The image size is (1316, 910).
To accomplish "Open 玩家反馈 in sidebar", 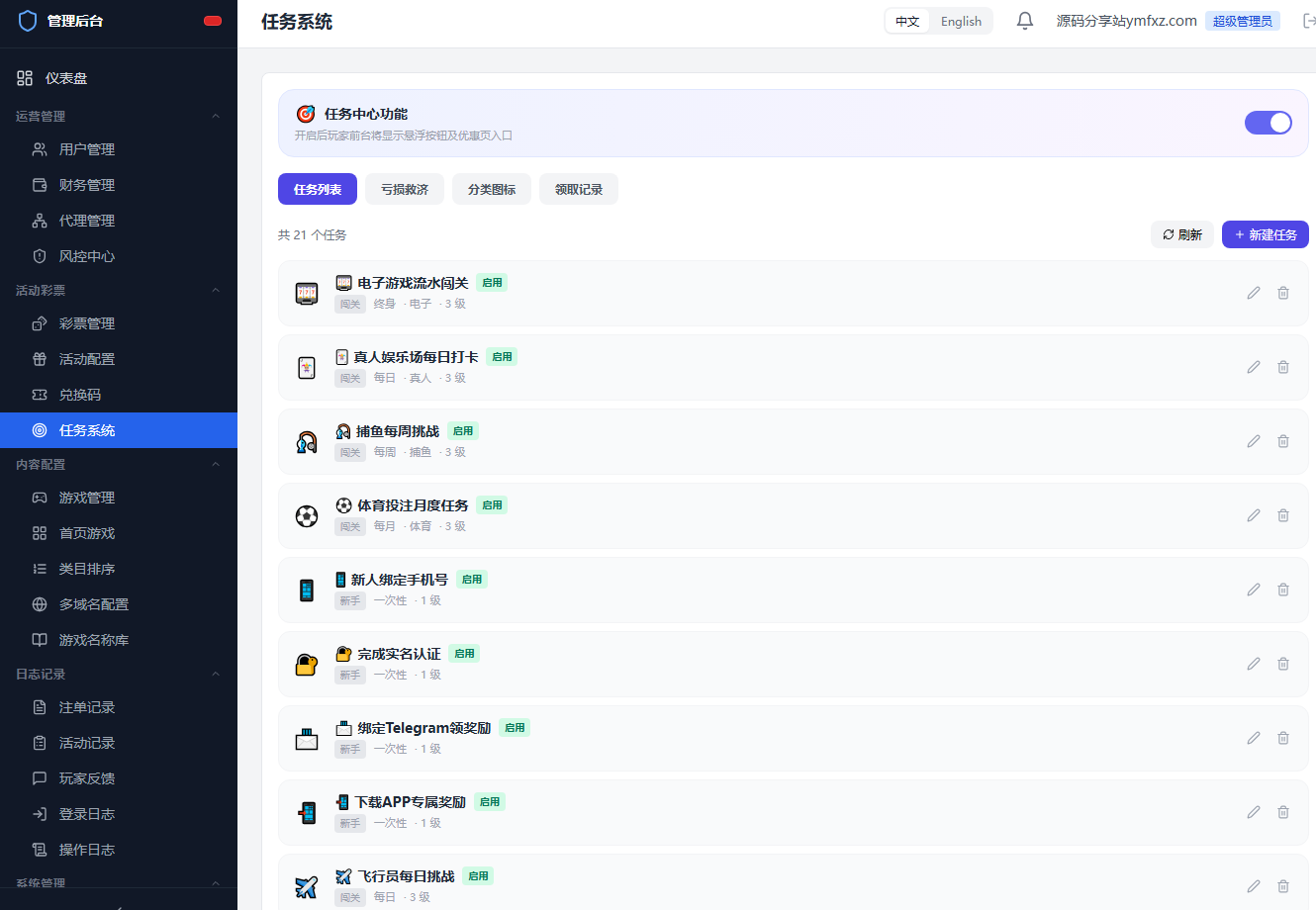I will 119,778.
